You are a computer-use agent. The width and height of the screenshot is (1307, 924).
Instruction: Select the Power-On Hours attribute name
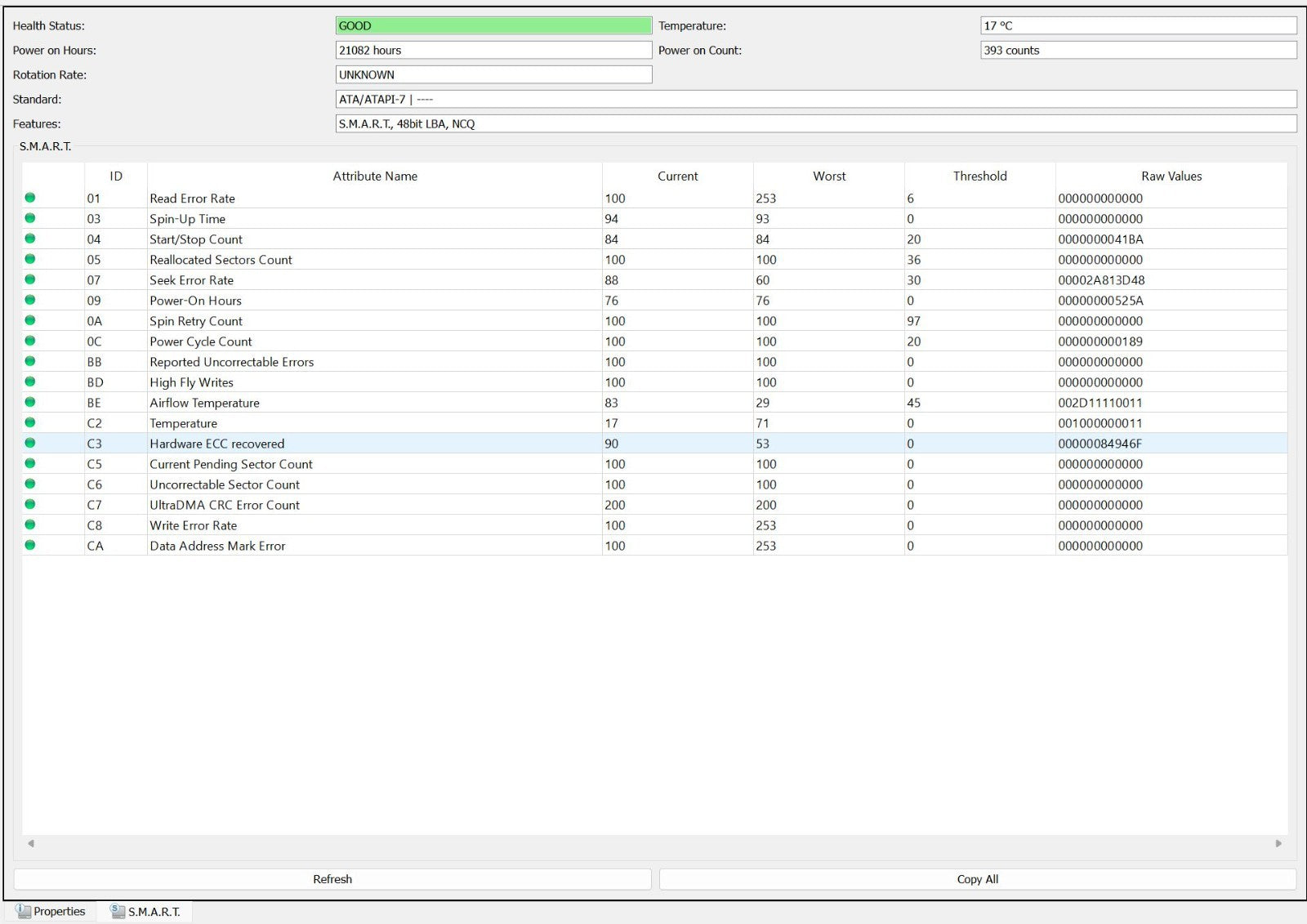pyautogui.click(x=195, y=301)
